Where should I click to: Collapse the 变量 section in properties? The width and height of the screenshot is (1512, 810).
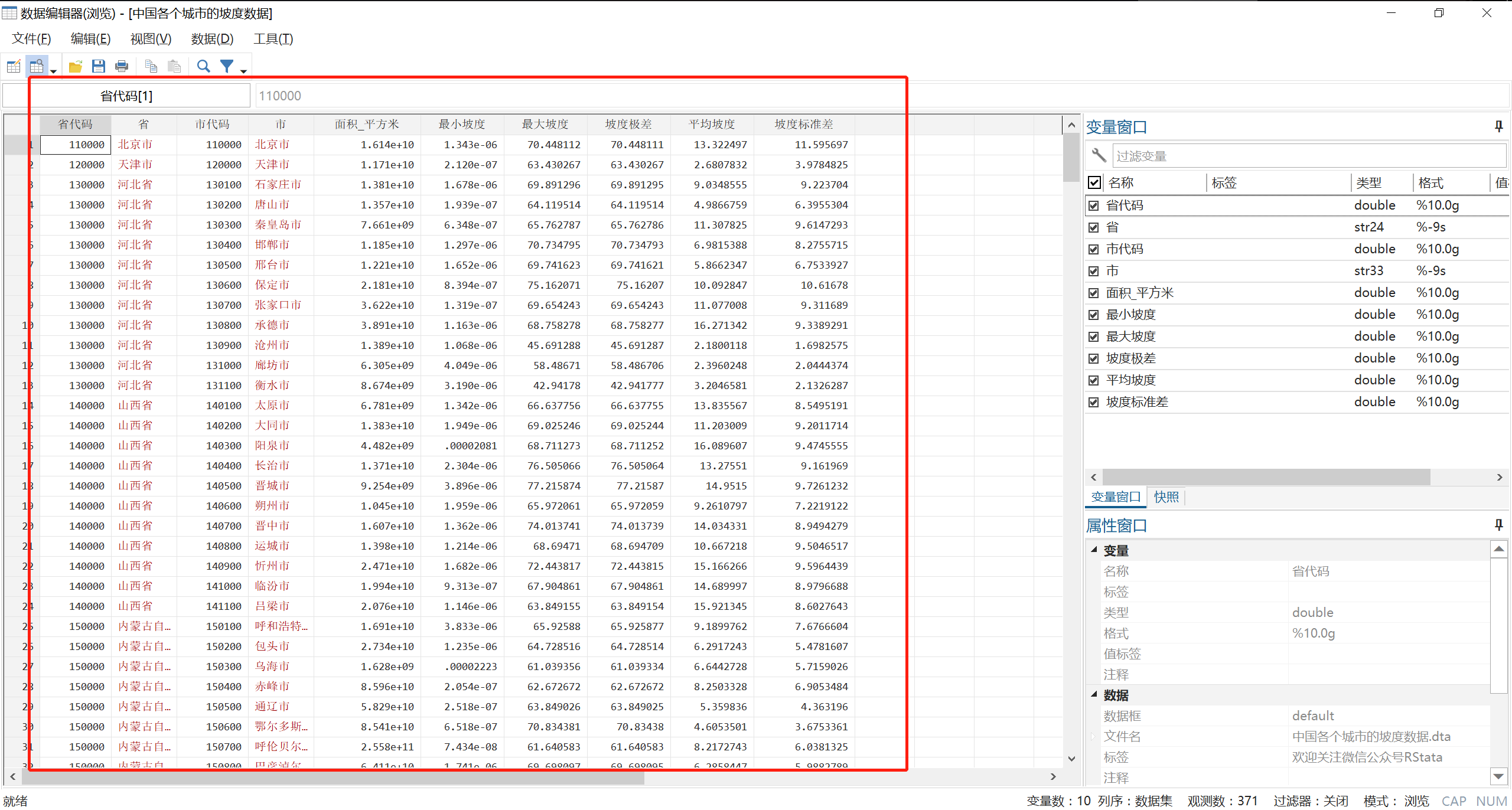pos(1094,550)
